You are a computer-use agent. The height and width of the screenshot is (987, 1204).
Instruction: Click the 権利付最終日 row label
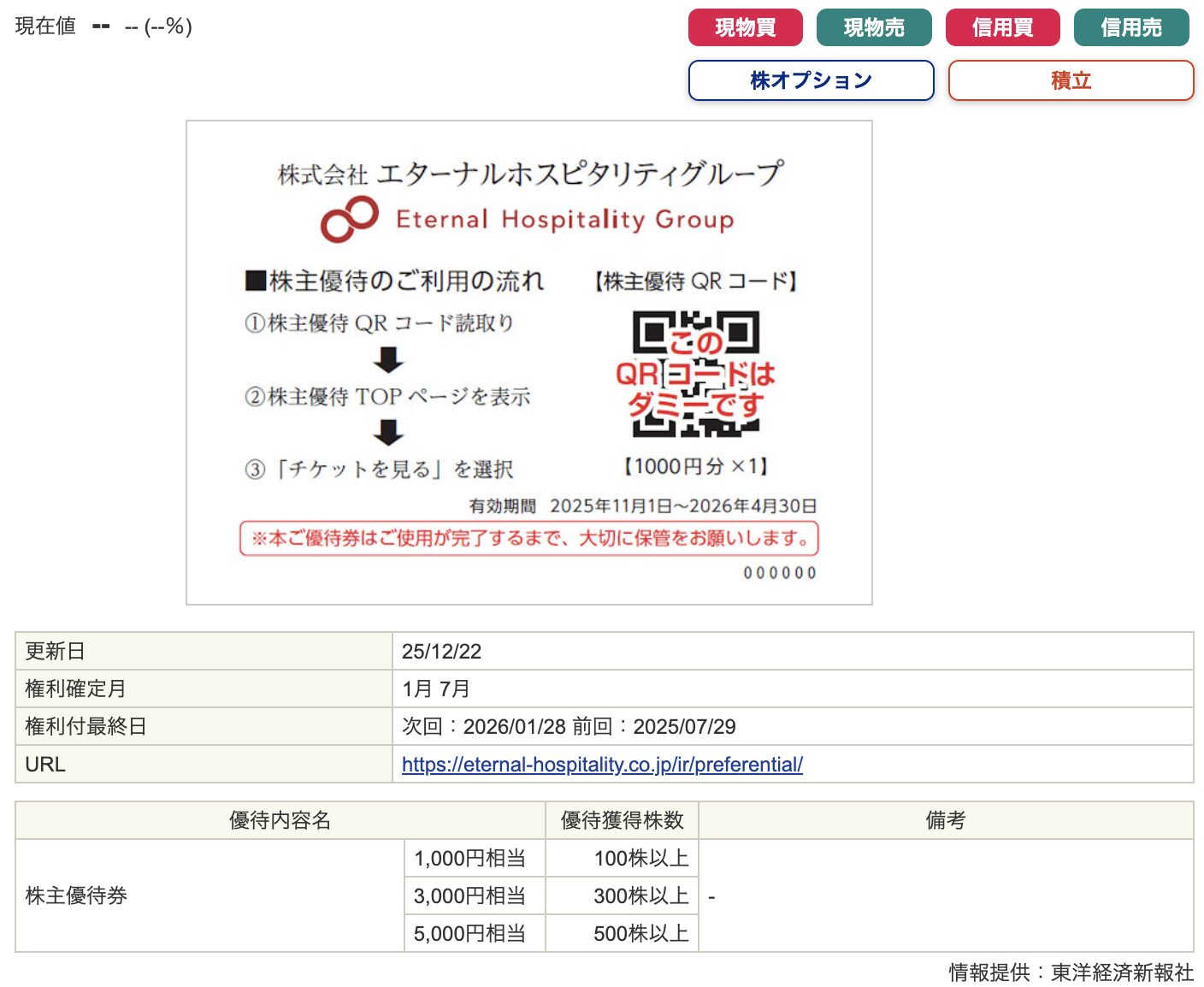86,727
